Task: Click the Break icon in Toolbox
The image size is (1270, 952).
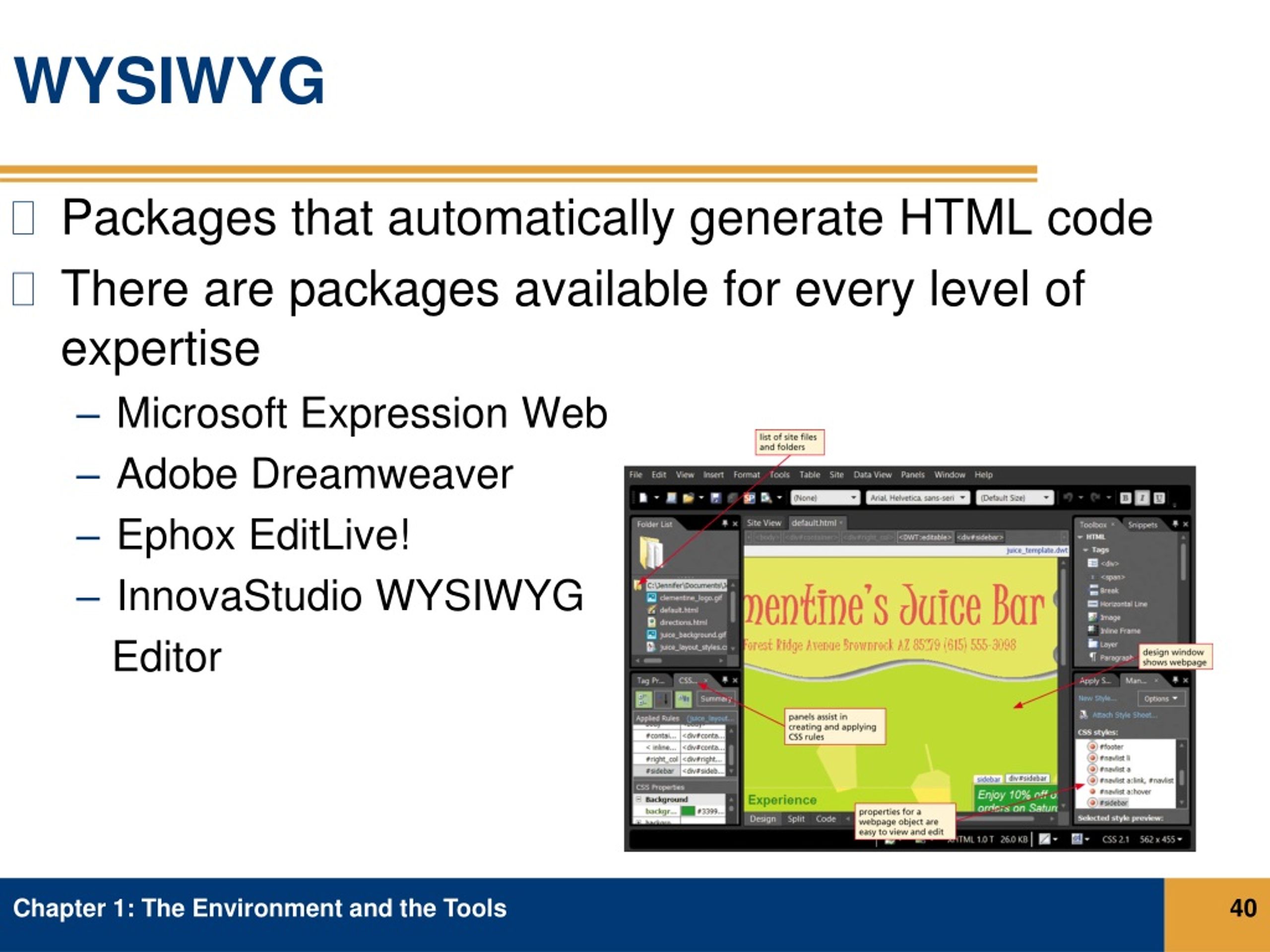Action: pyautogui.click(x=1094, y=590)
